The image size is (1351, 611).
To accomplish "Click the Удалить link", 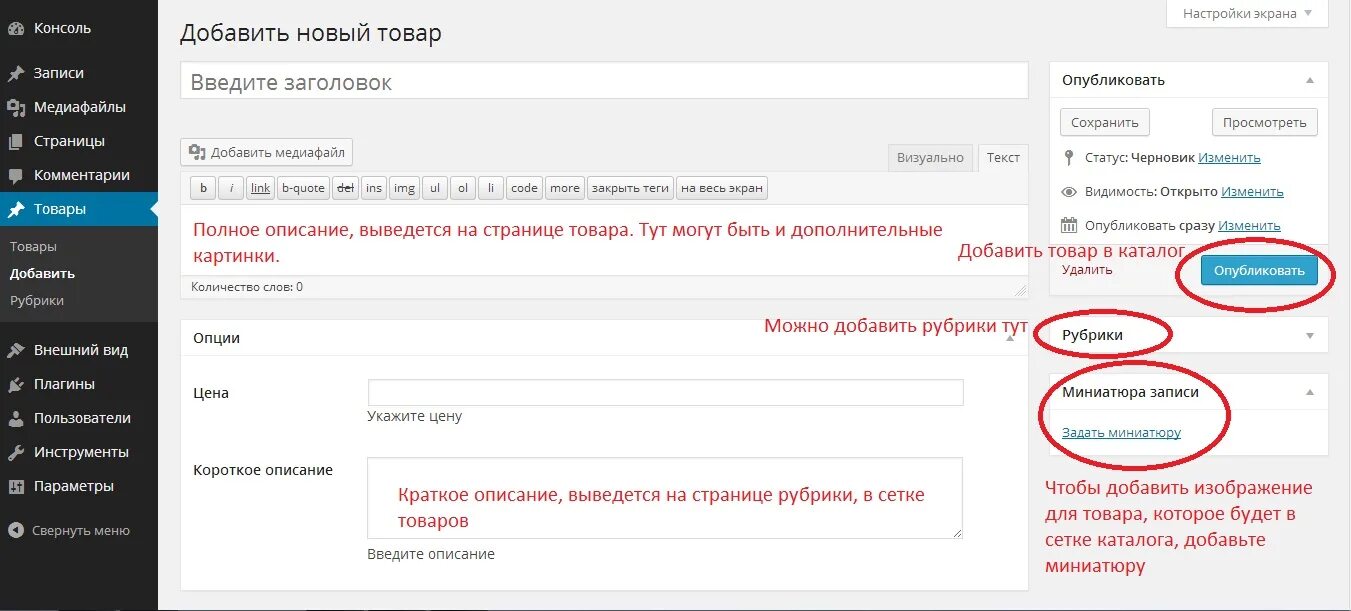I will click(x=1087, y=269).
